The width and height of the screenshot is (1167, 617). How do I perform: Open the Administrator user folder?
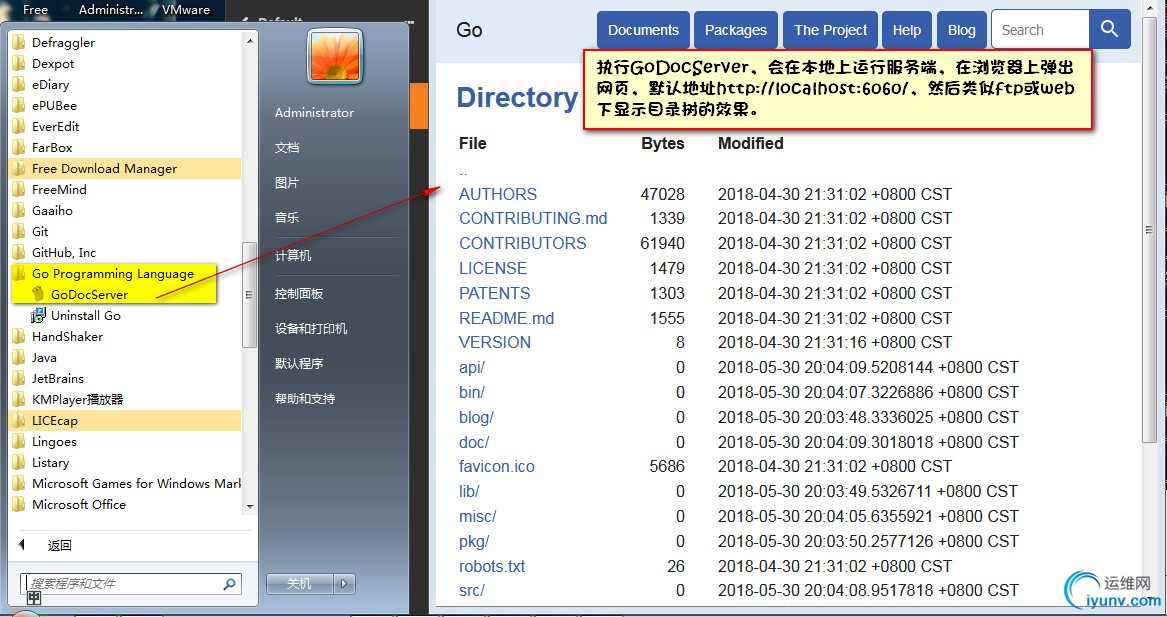click(x=314, y=112)
